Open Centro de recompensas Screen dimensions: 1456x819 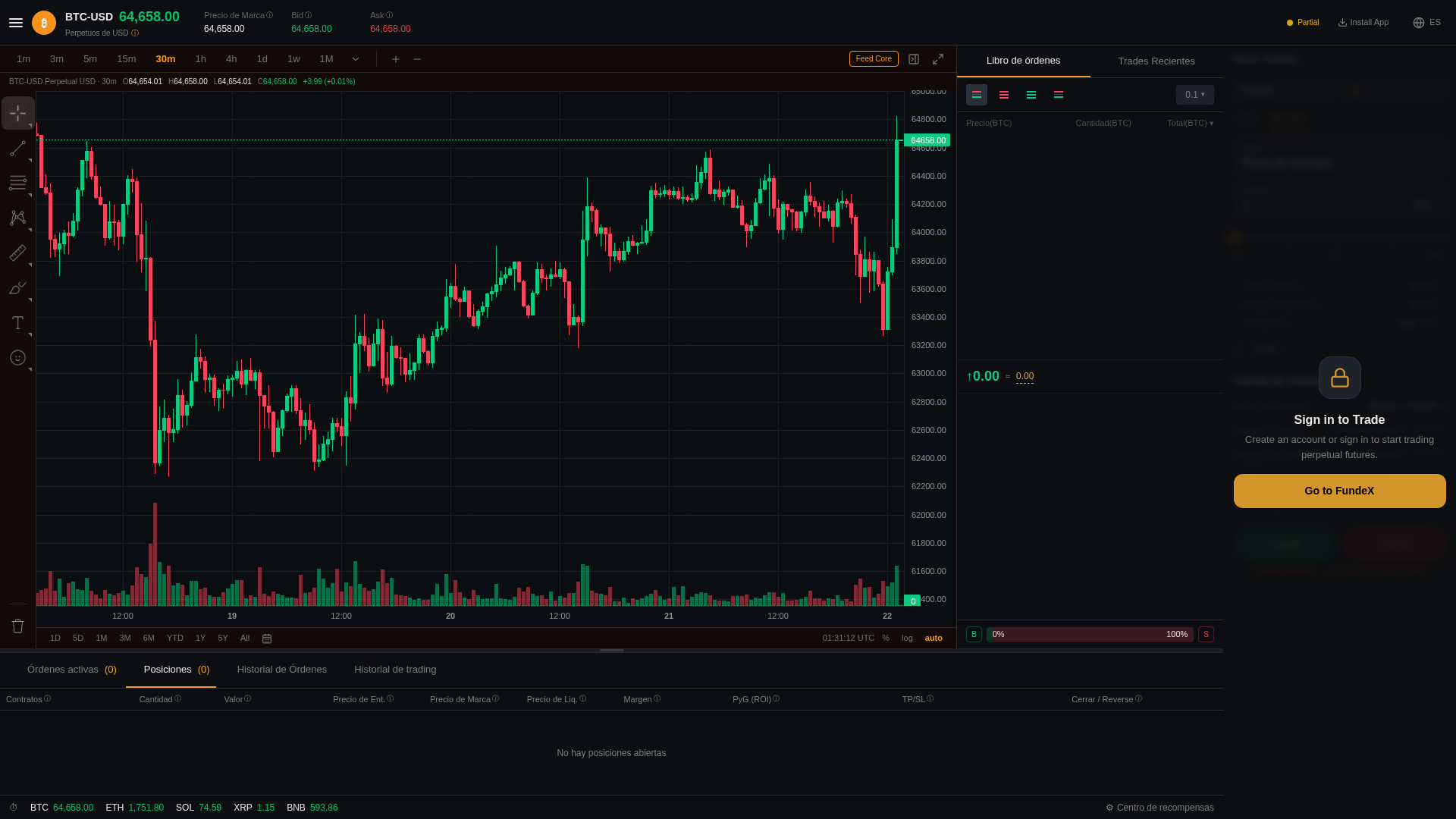[x=1159, y=808]
